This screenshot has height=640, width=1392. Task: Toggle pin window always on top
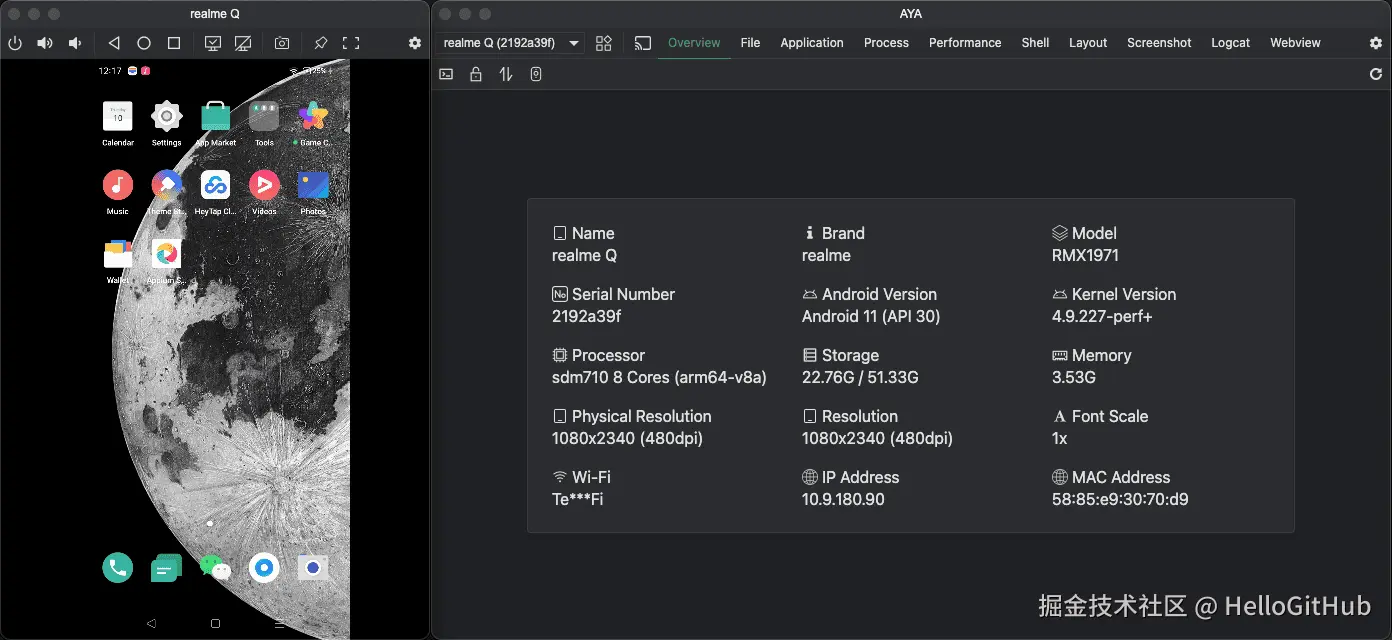click(x=321, y=43)
